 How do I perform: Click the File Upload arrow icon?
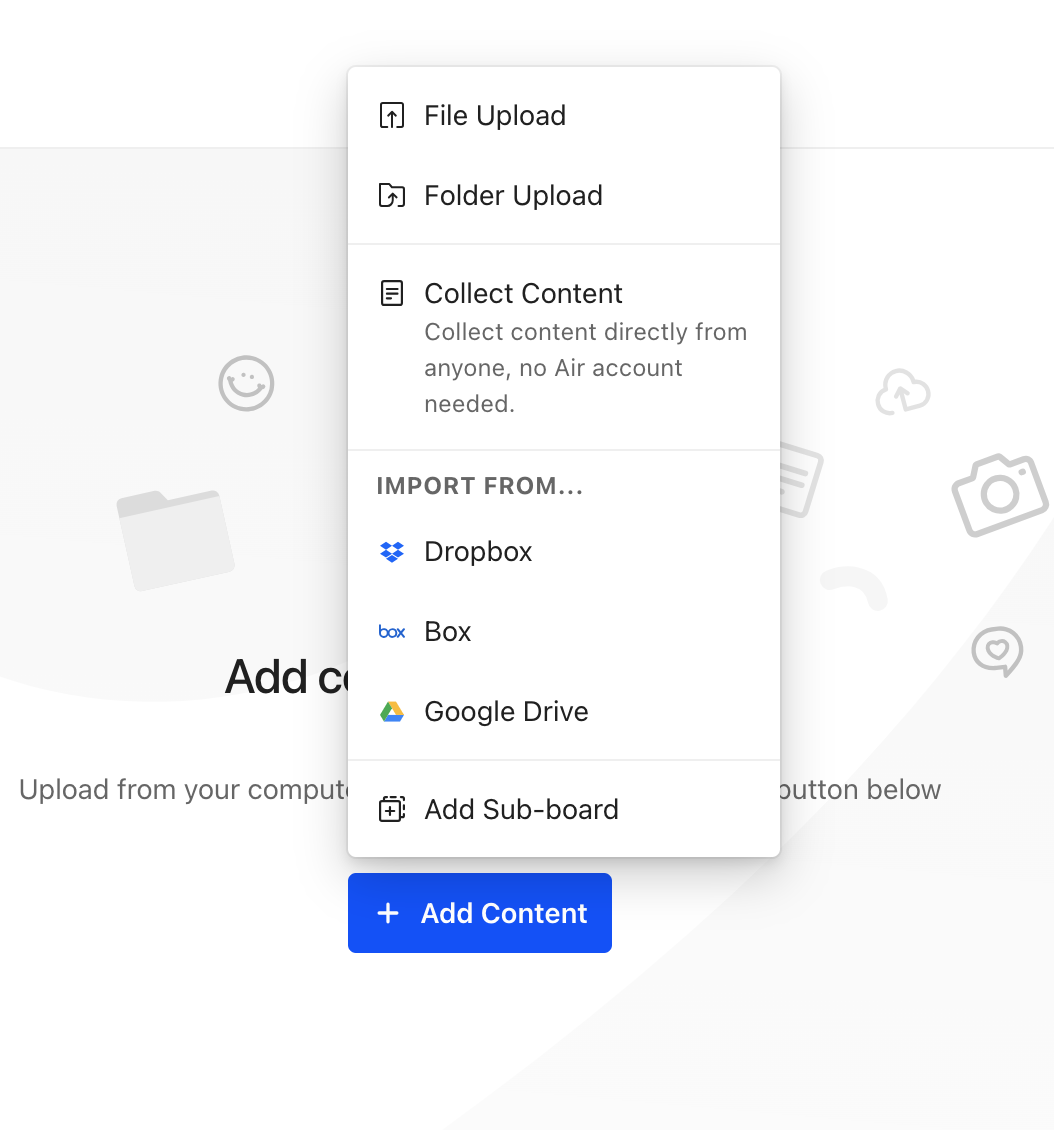click(391, 116)
